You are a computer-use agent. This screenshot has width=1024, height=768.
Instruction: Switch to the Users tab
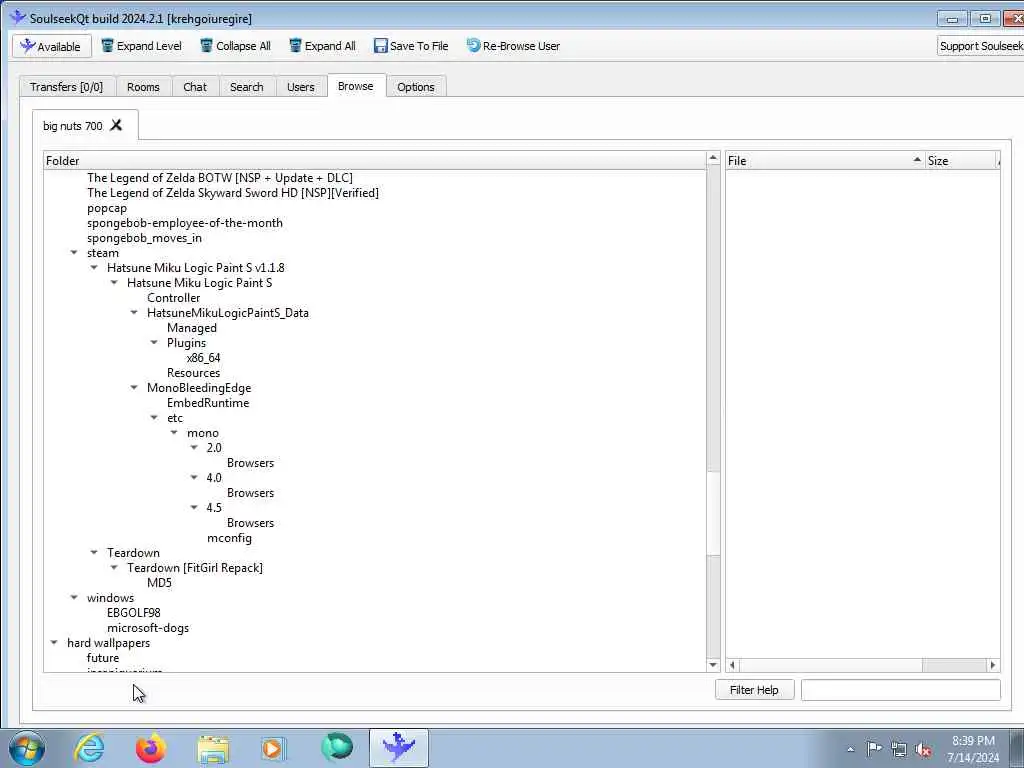[300, 87]
